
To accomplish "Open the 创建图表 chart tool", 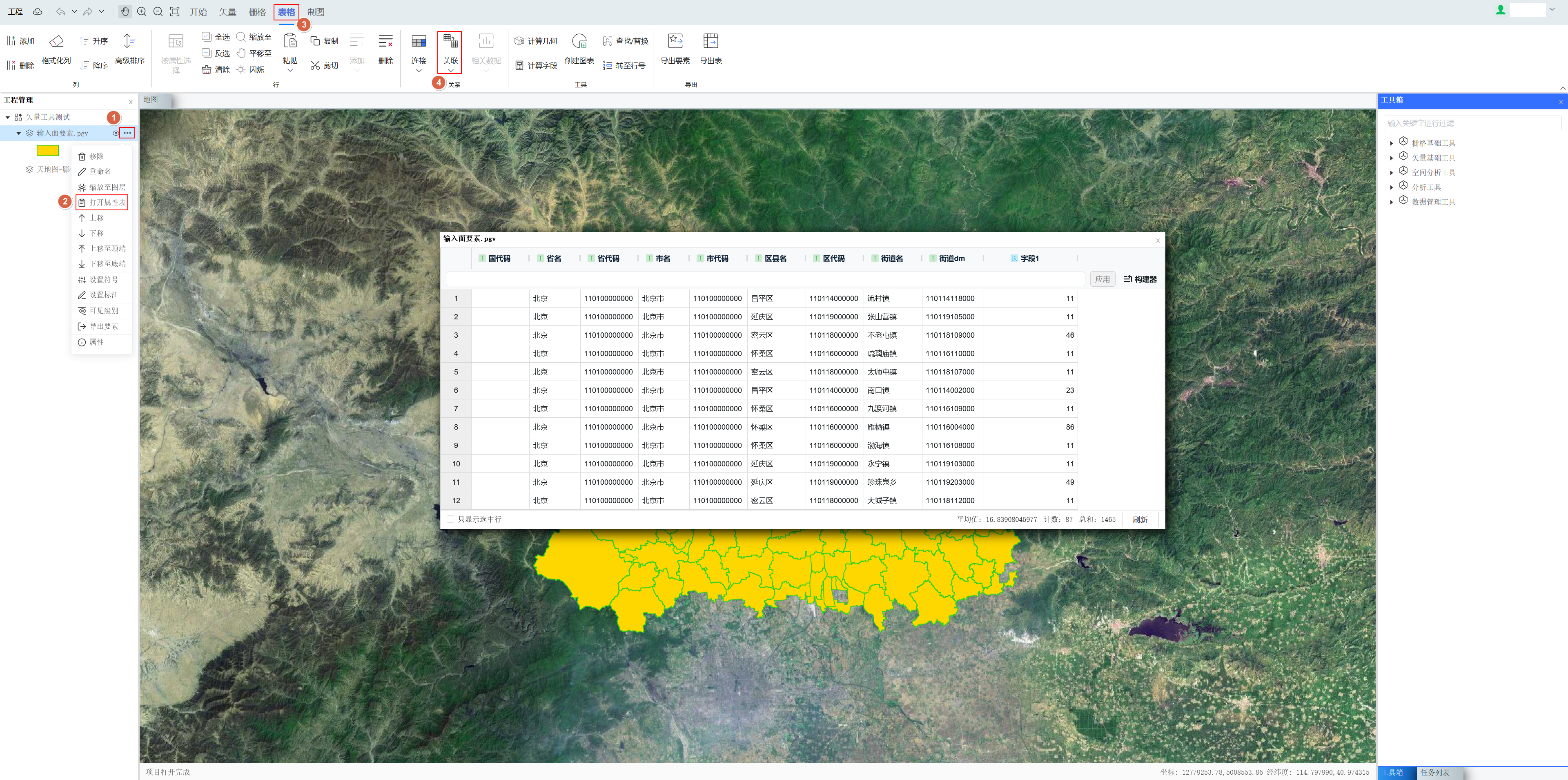I will [579, 41].
